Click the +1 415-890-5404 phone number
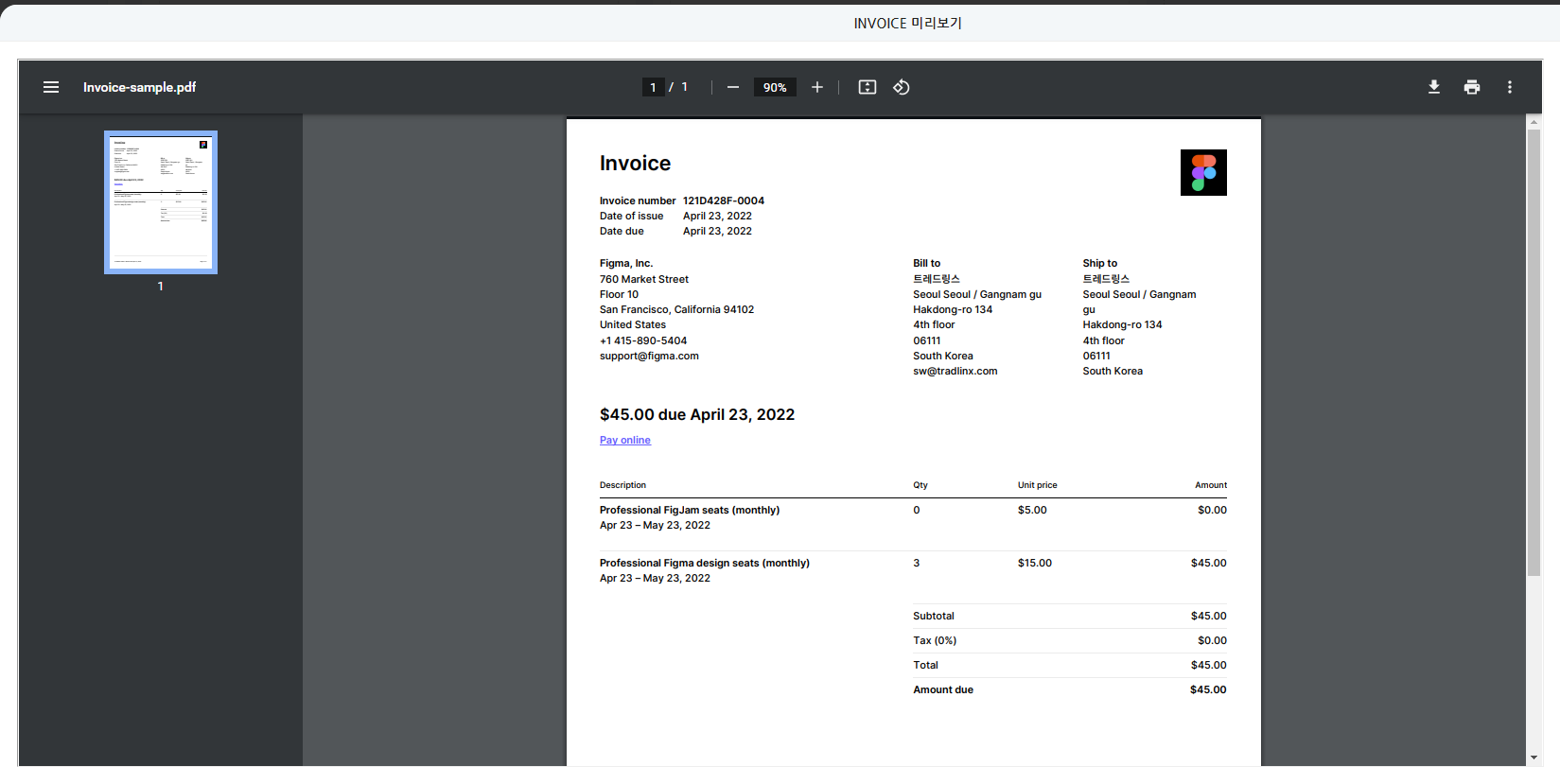 tap(643, 340)
